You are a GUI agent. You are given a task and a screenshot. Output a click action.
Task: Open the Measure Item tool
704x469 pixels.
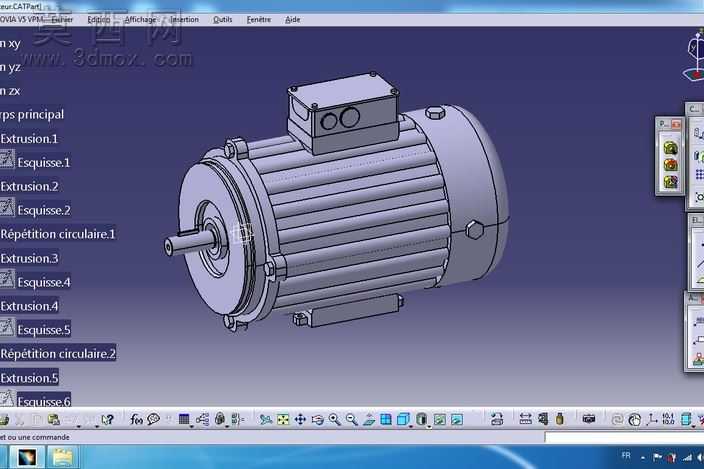543,420
